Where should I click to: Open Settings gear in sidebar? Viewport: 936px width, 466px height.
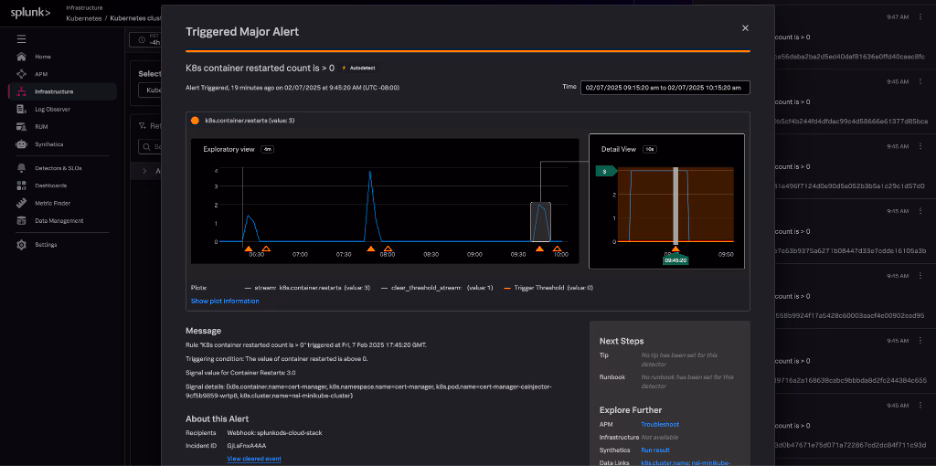tap(21, 244)
